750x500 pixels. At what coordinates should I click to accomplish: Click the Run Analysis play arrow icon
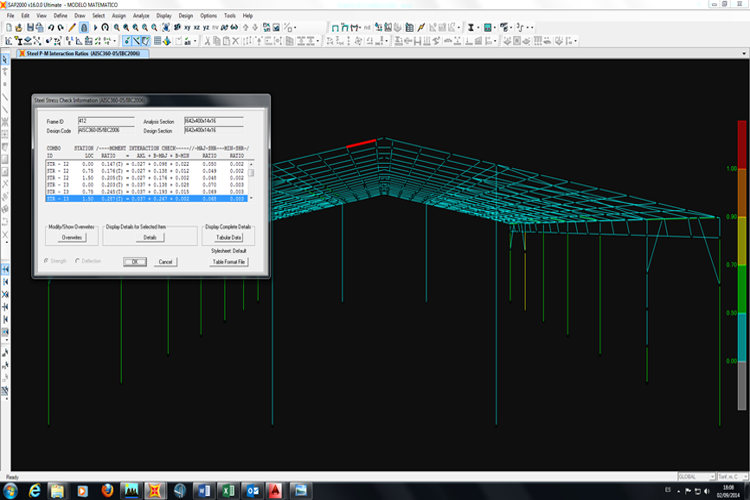pyautogui.click(x=95, y=28)
